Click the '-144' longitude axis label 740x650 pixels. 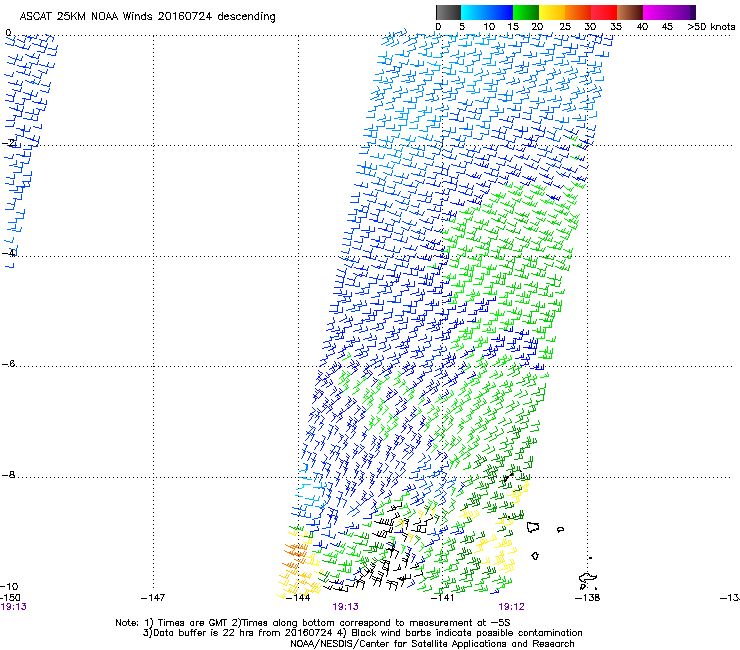point(298,598)
